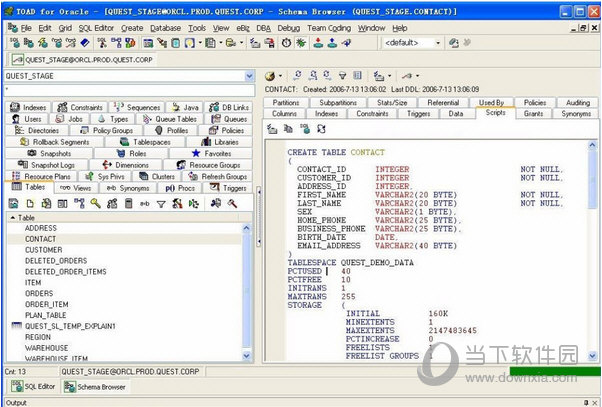Open the dropdown arrow beside the globe icon
Viewport: 602px width, 407px height.
280,76
